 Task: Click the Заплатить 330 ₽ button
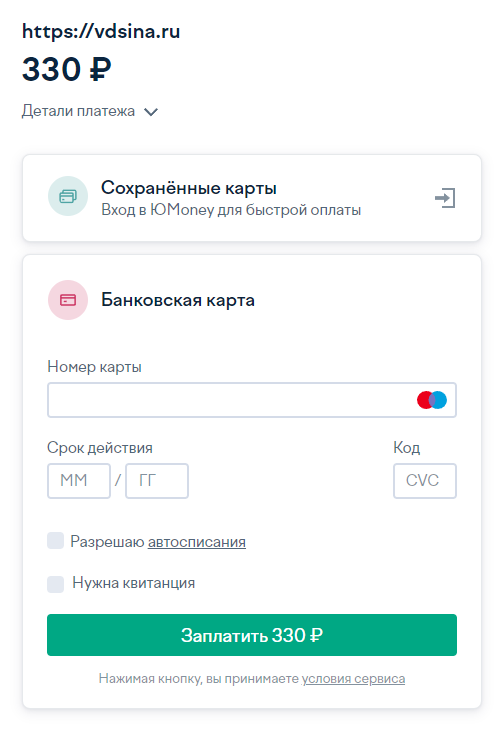point(252,635)
